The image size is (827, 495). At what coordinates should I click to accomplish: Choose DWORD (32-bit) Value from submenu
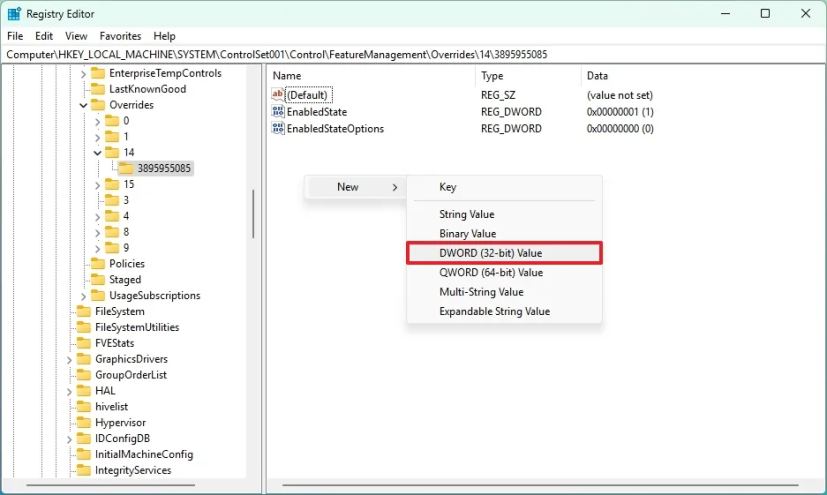point(504,253)
